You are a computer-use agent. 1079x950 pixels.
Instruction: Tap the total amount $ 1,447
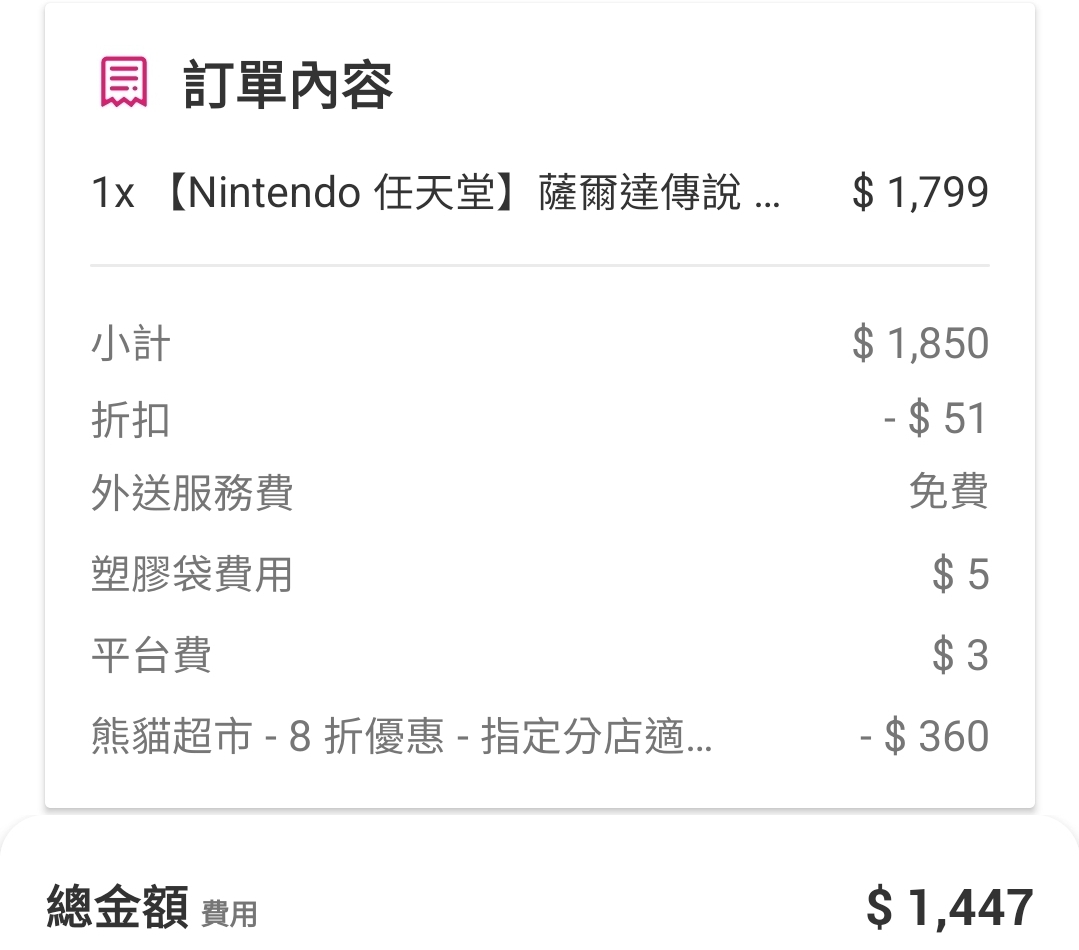coord(949,908)
